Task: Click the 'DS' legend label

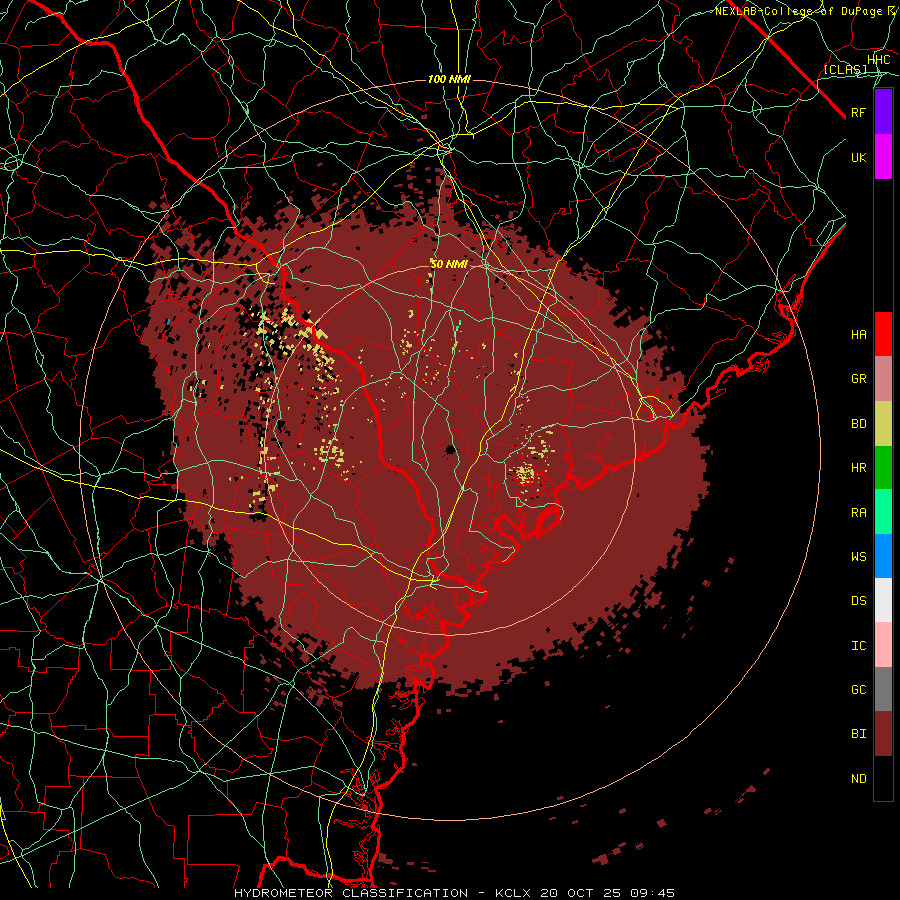Action: tap(858, 601)
